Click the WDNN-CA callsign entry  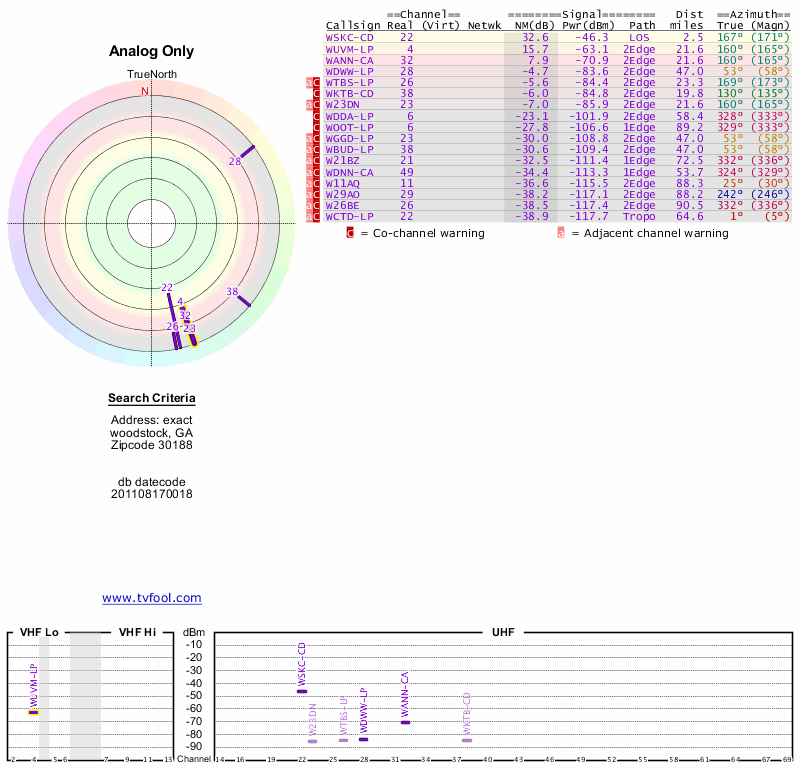(x=349, y=171)
